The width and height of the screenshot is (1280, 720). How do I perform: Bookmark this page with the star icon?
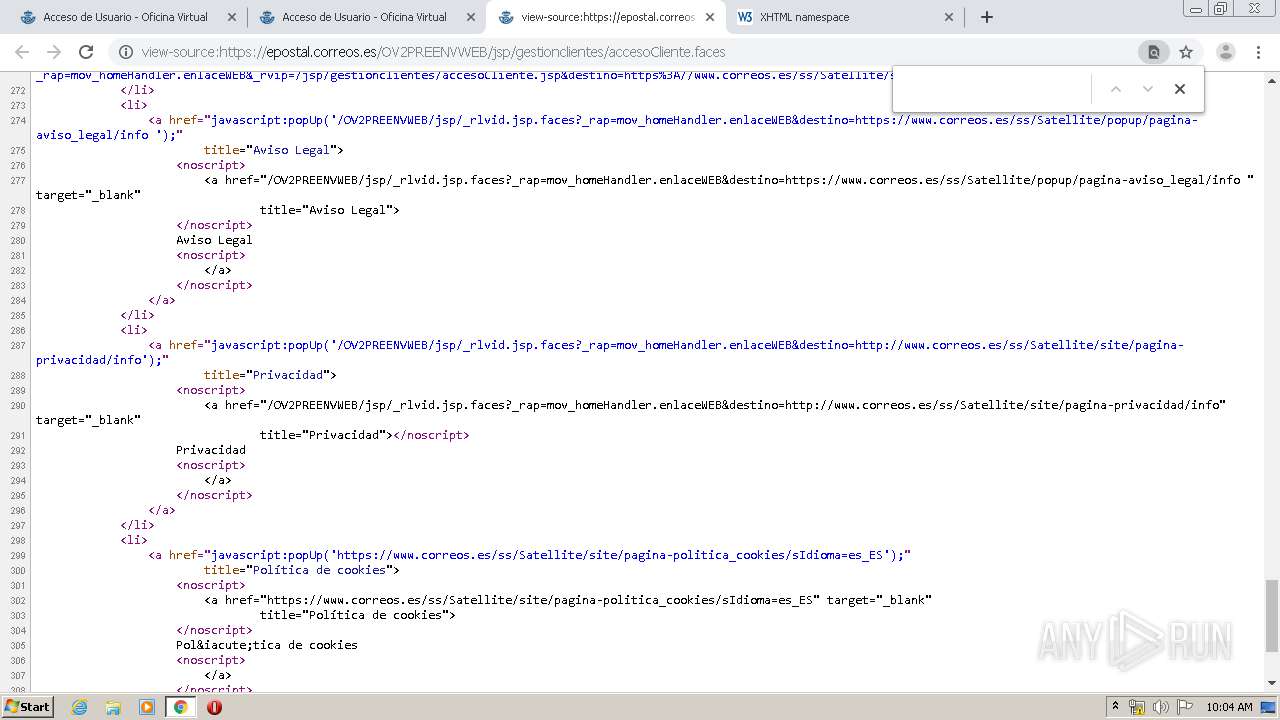click(1186, 52)
